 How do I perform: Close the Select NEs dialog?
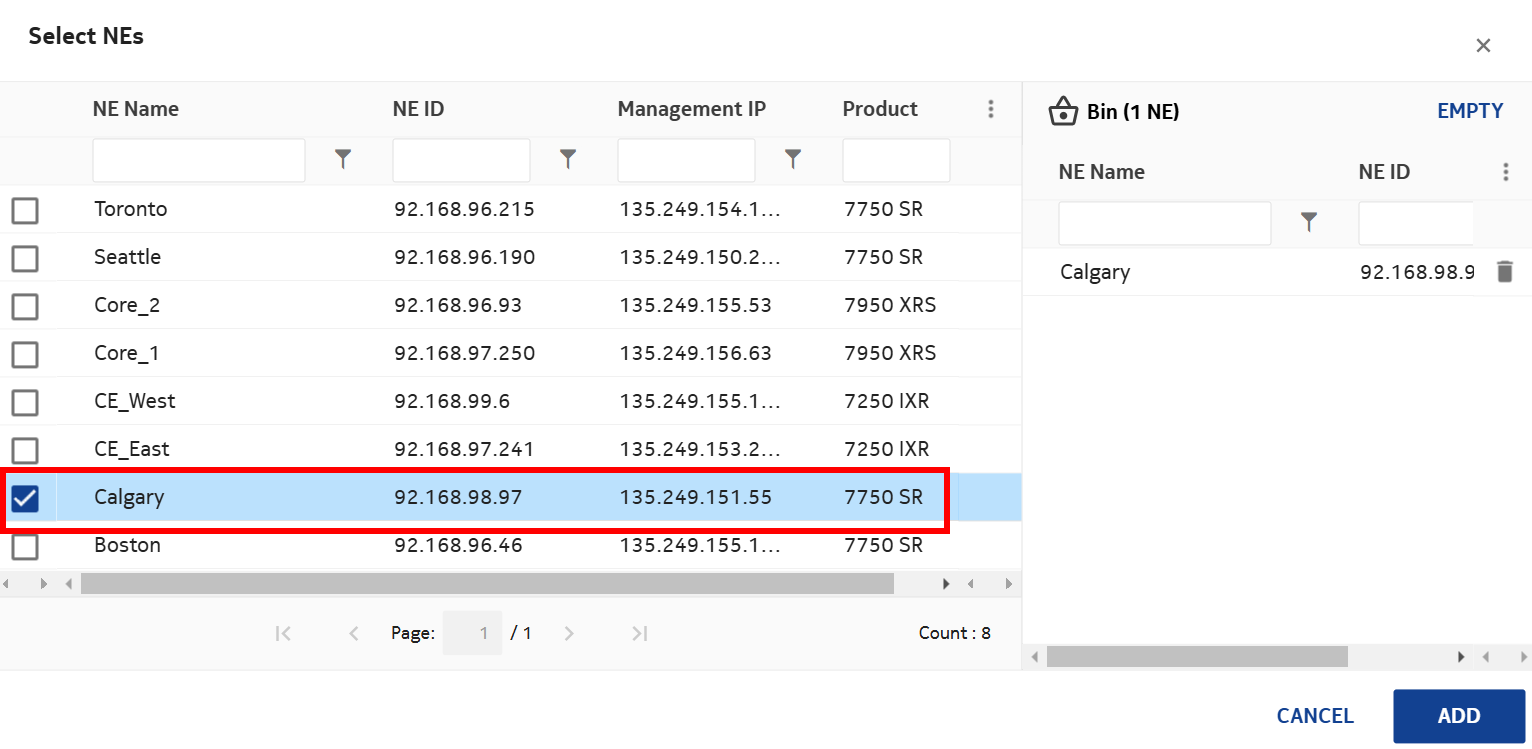[x=1483, y=45]
